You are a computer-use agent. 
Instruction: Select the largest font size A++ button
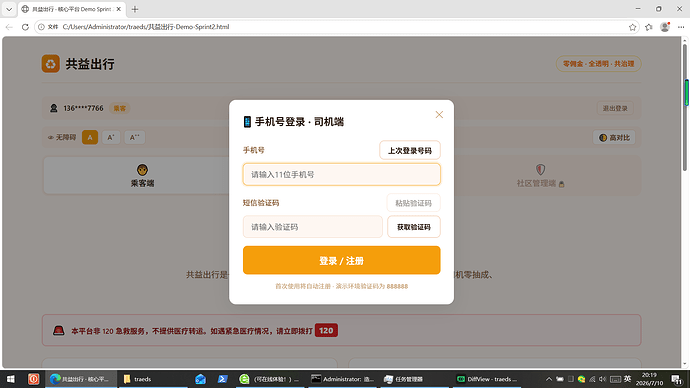pyautogui.click(x=134, y=137)
